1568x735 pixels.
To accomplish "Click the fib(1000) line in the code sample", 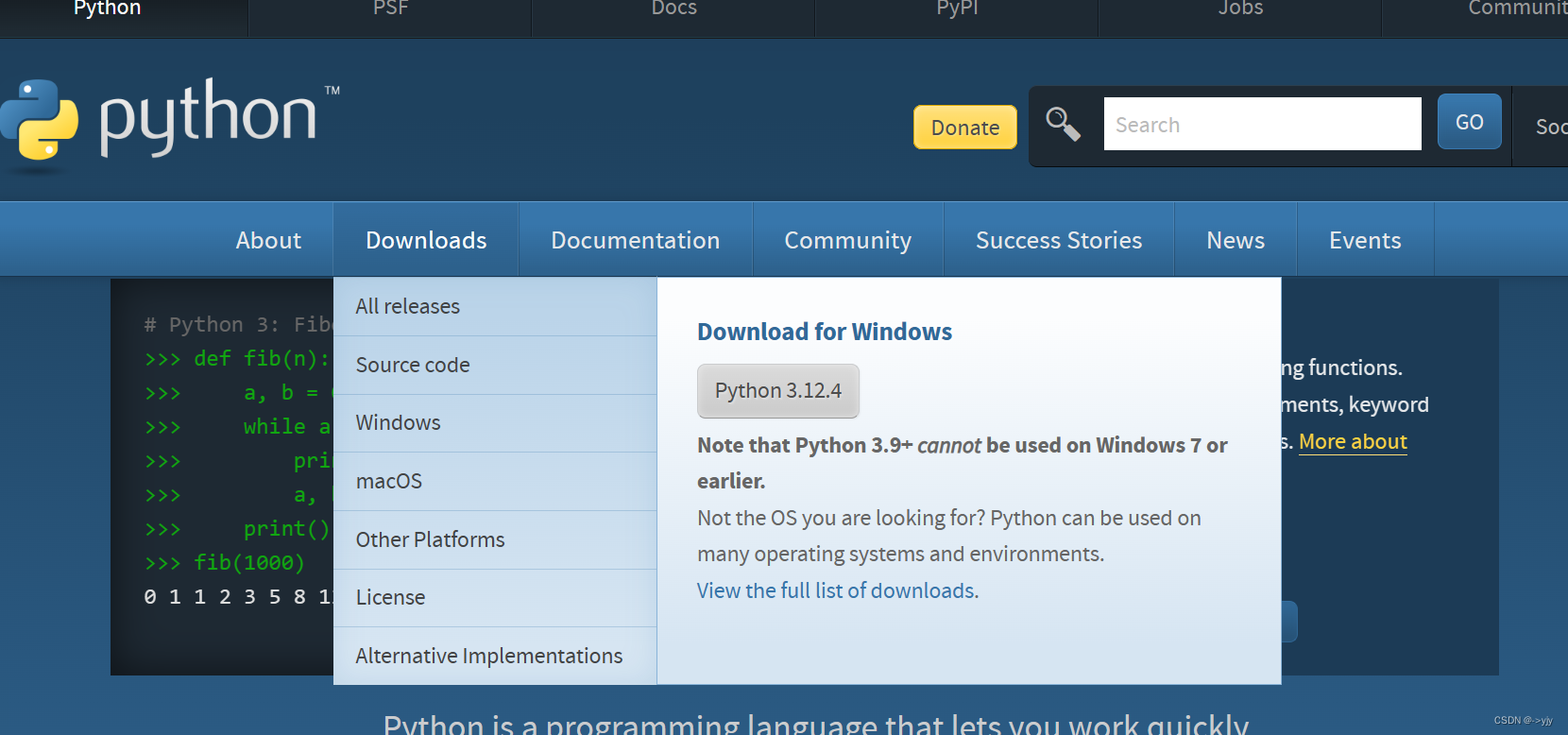I will [x=225, y=563].
